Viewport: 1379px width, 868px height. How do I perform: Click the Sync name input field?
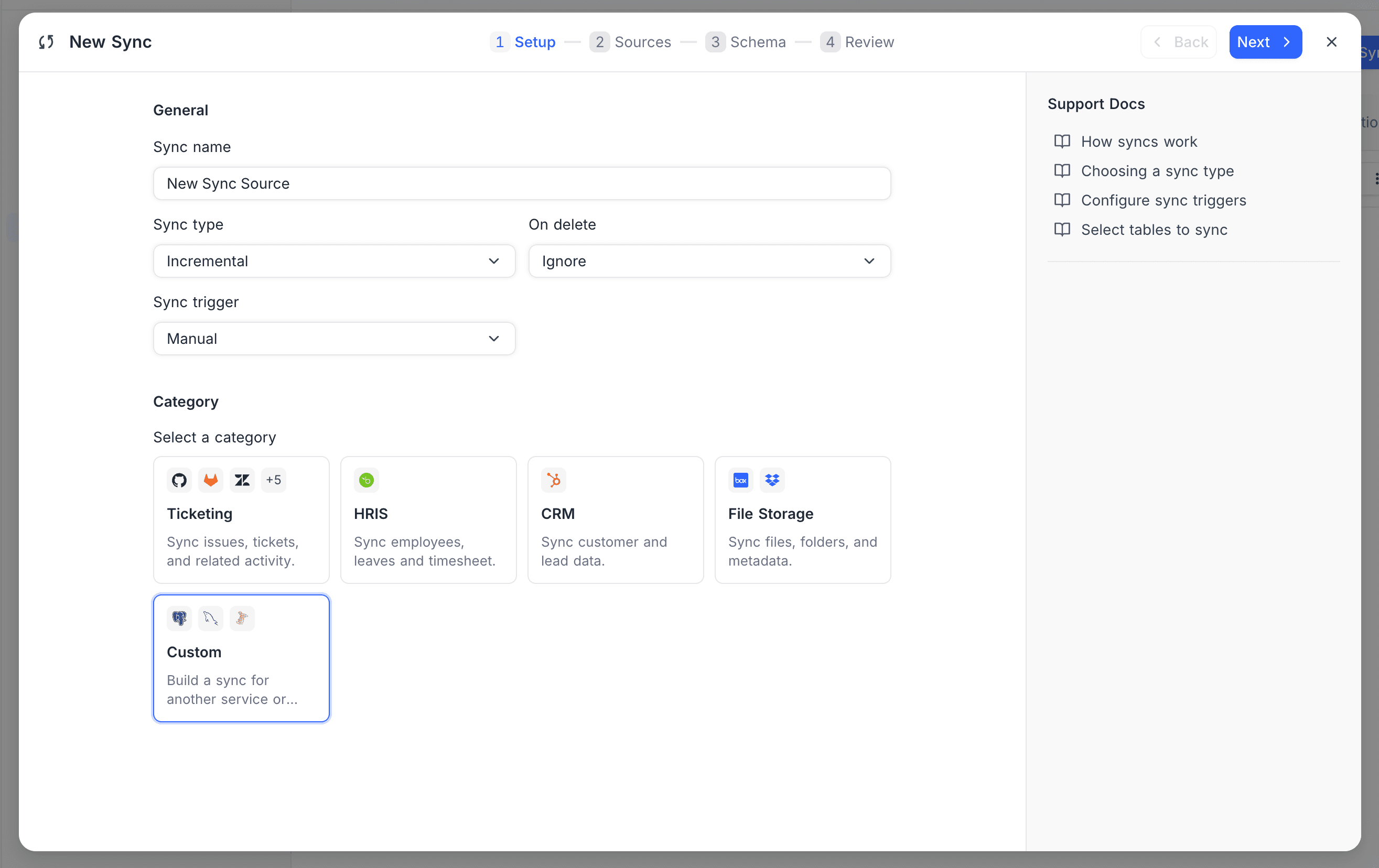tap(522, 183)
